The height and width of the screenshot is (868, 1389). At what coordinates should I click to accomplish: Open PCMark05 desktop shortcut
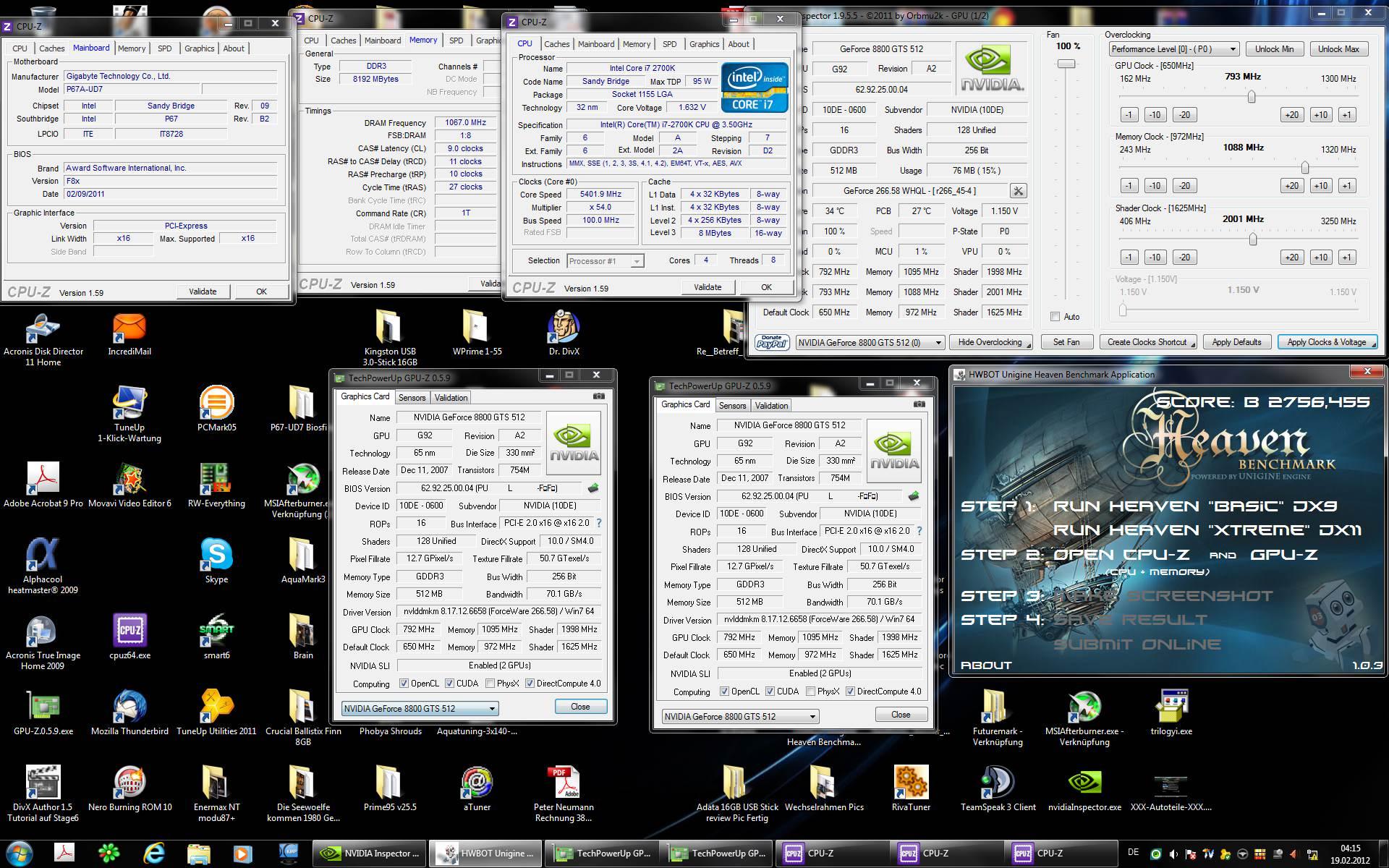(x=216, y=409)
